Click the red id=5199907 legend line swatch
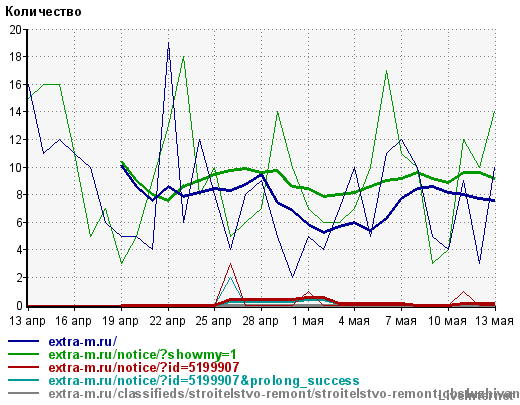 (x=23, y=367)
